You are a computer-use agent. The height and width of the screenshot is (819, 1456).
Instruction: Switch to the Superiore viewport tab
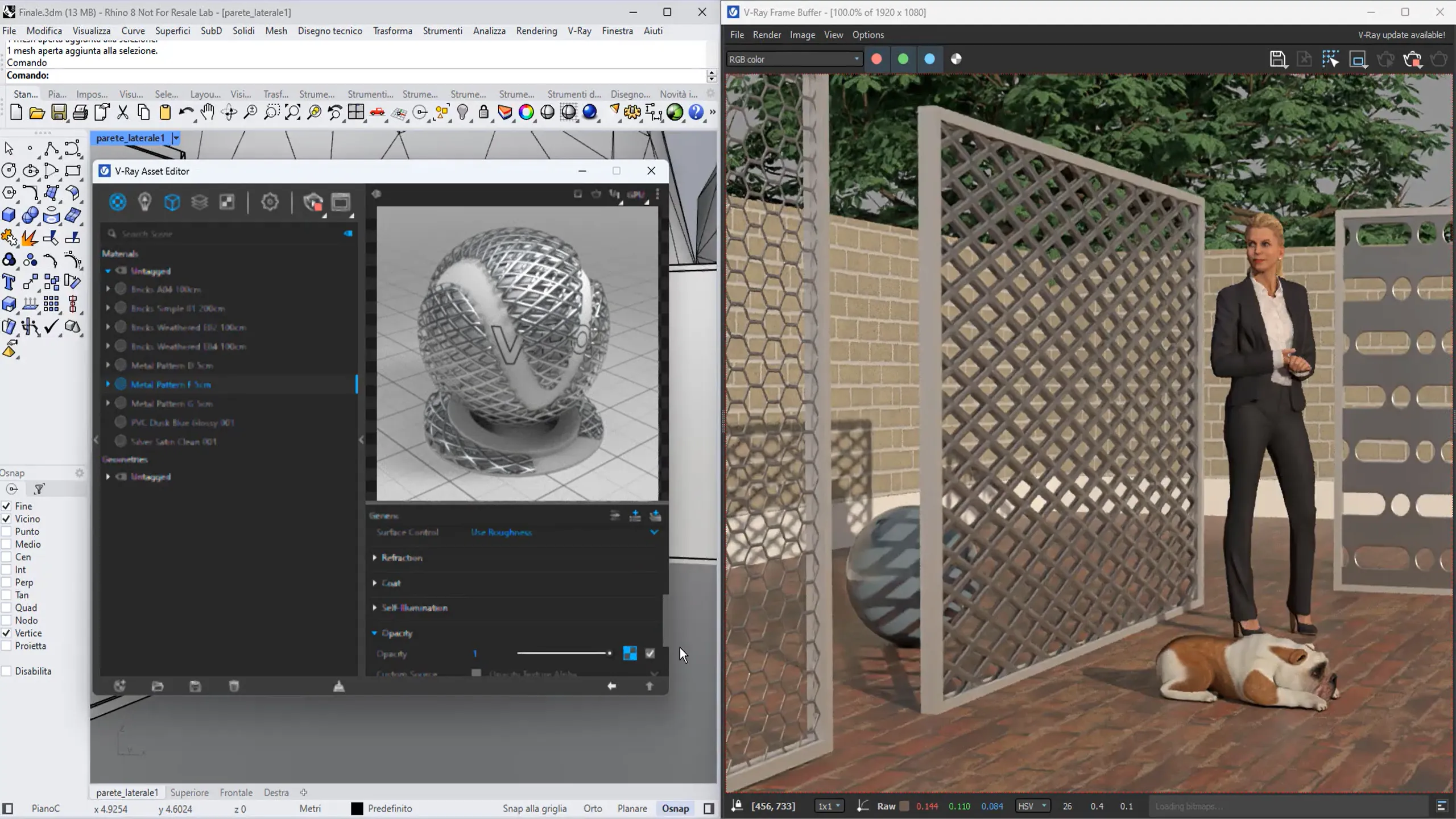[x=189, y=792]
